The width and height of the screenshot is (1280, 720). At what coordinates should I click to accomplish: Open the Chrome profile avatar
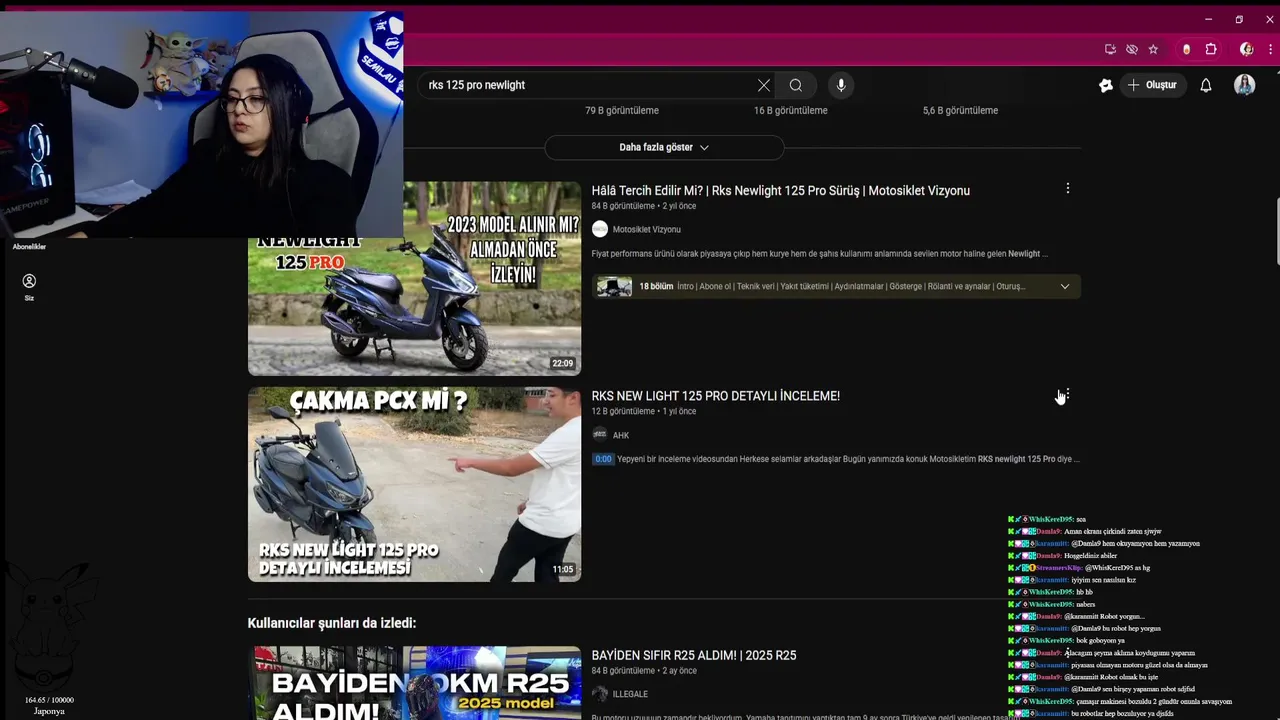point(1246,49)
